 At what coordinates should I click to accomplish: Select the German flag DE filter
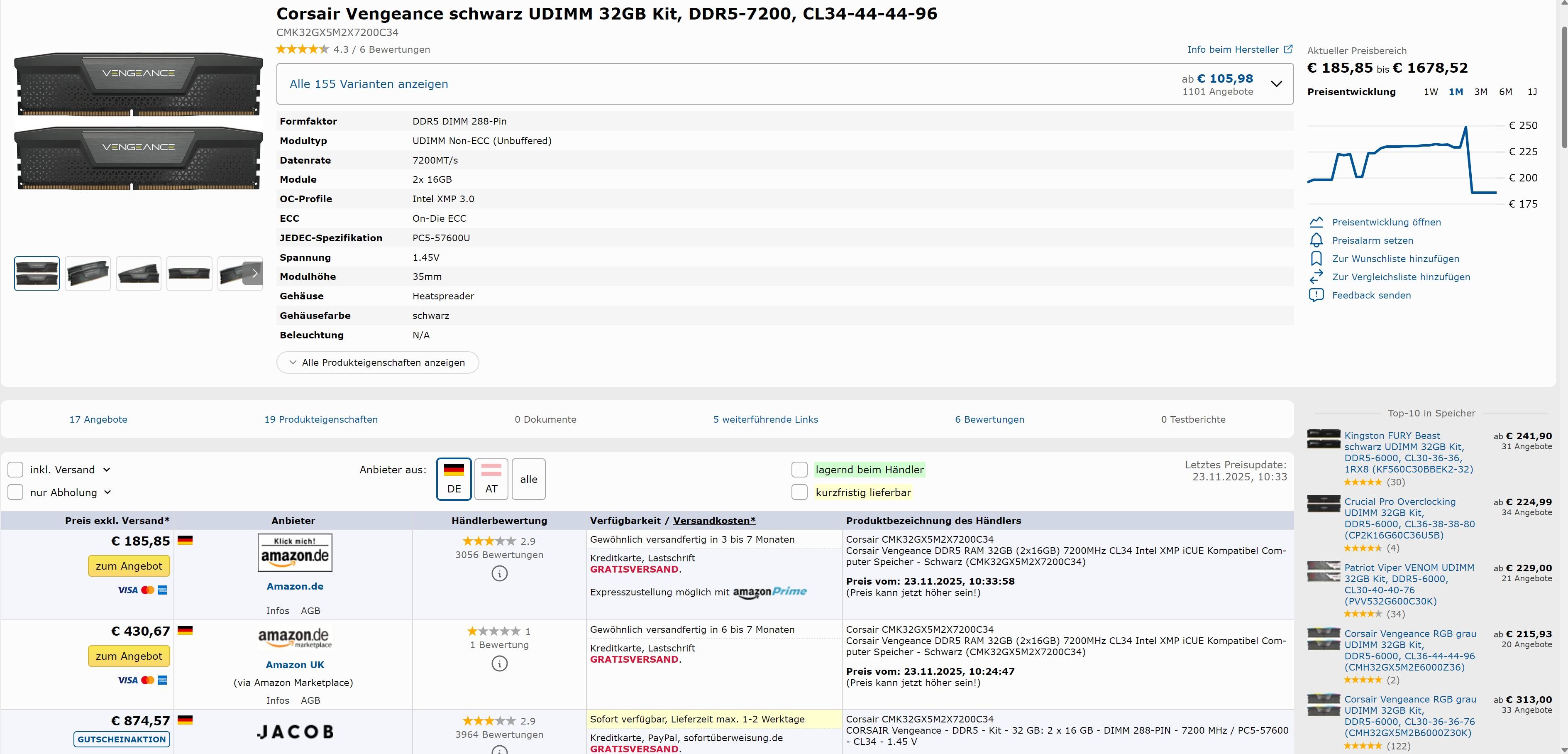pyautogui.click(x=454, y=479)
